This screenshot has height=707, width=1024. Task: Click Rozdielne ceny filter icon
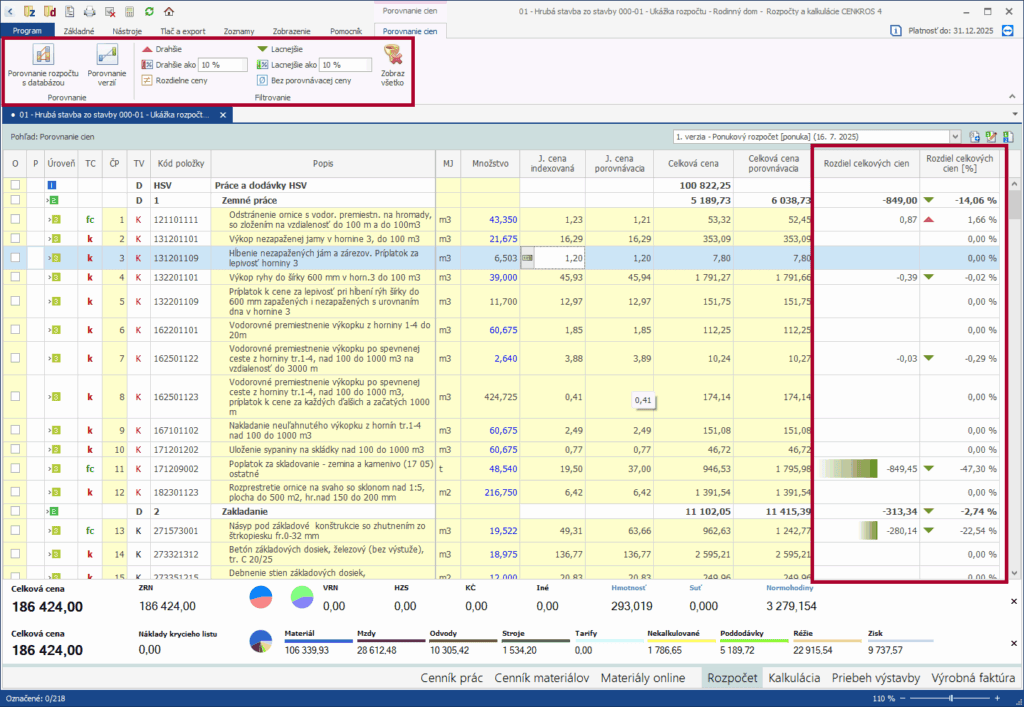pos(147,80)
